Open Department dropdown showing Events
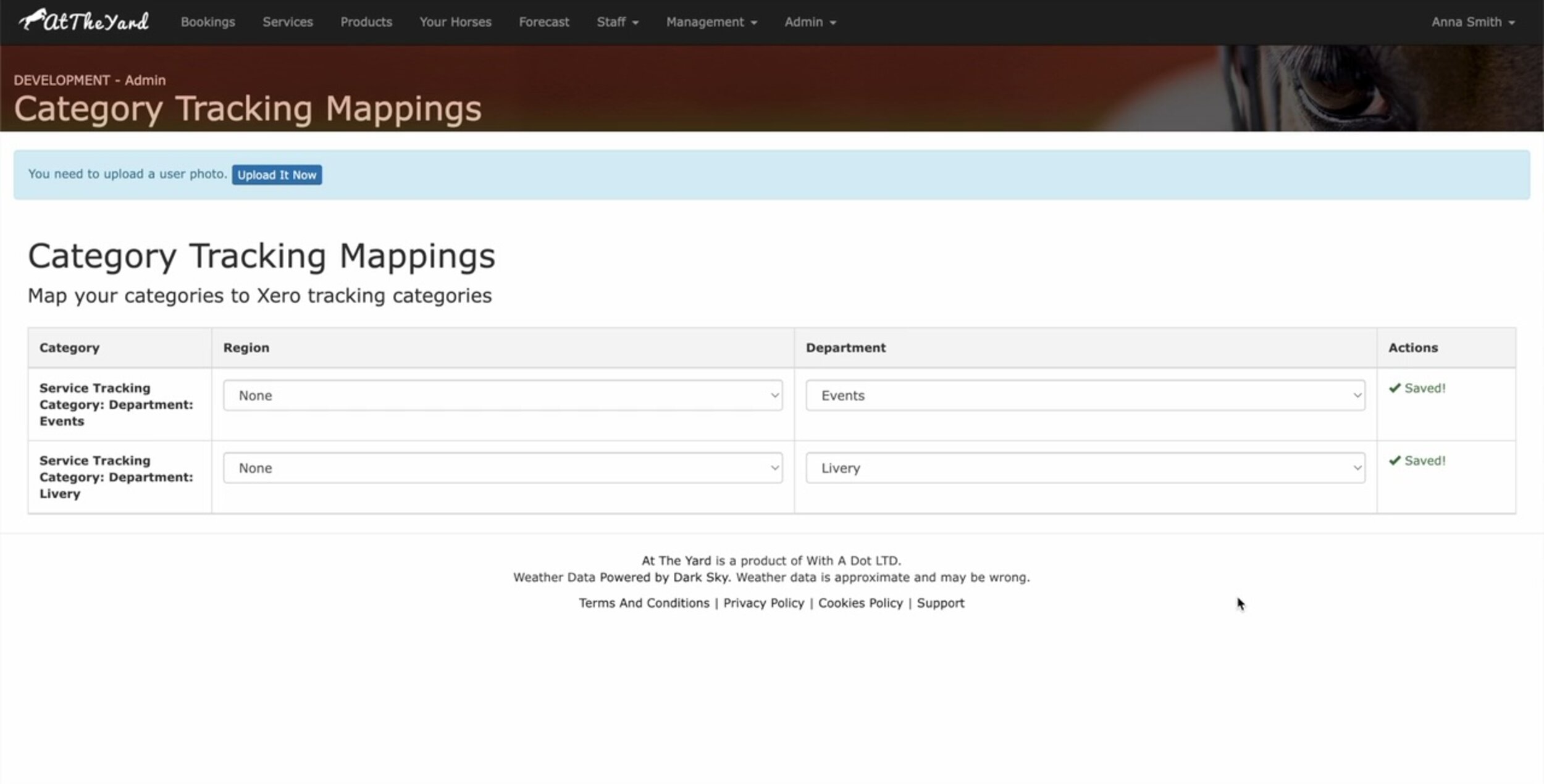The image size is (1544, 784). pyautogui.click(x=1085, y=396)
